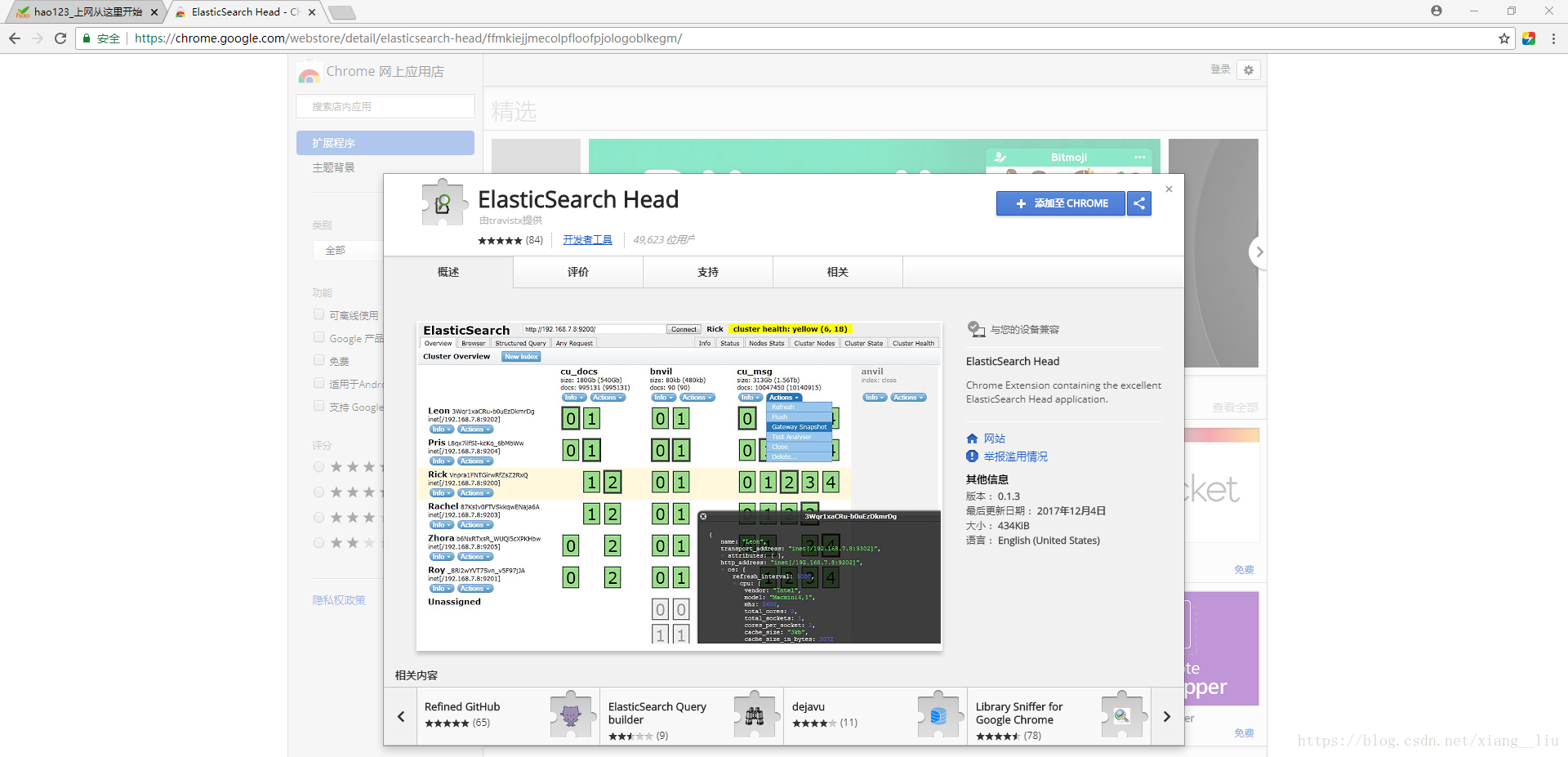Click the ElasticSearch Head extension logo
Screen dimensions: 1568x757
(x=443, y=203)
